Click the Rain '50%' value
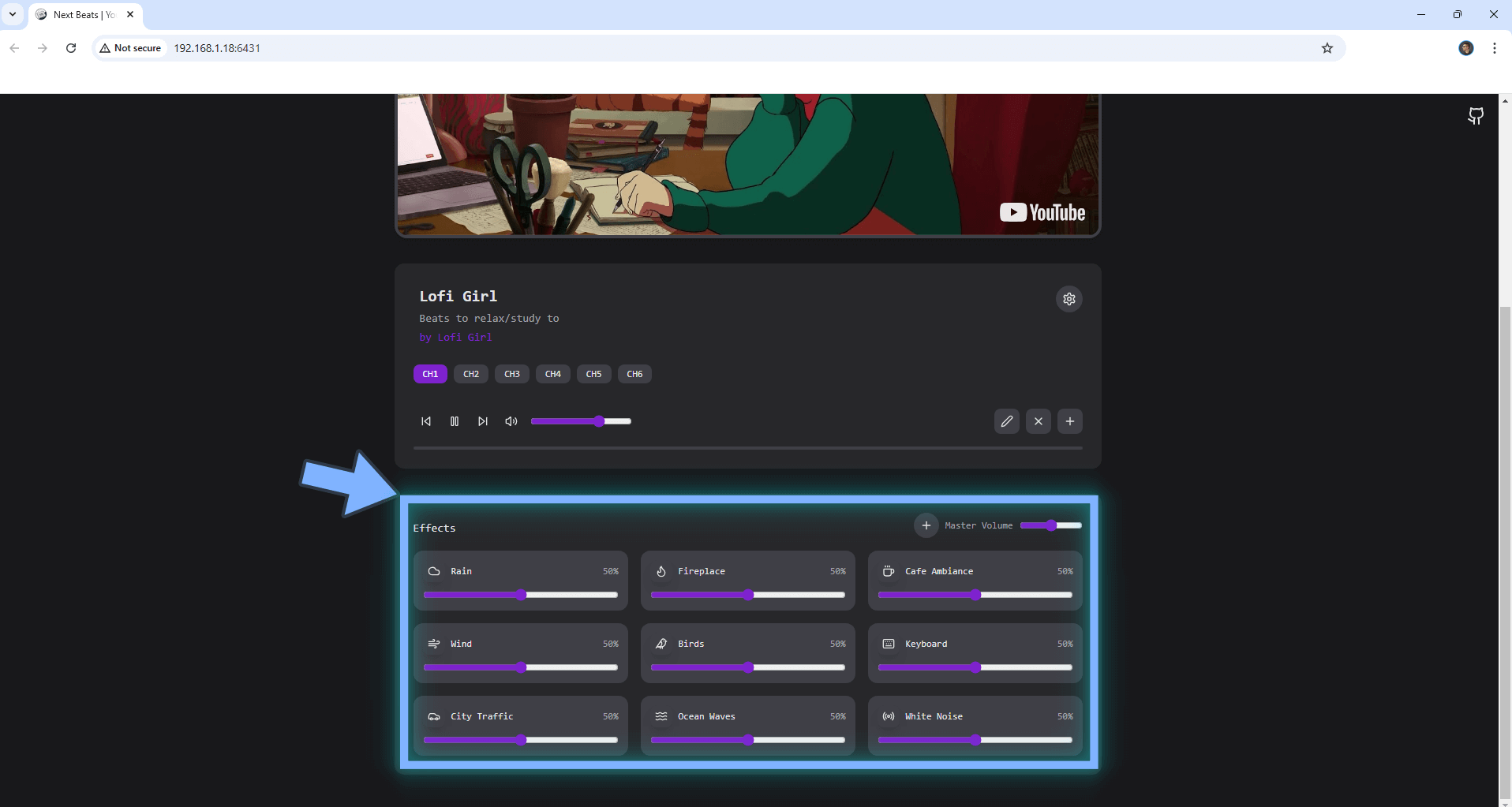This screenshot has height=807, width=1512. click(x=611, y=571)
